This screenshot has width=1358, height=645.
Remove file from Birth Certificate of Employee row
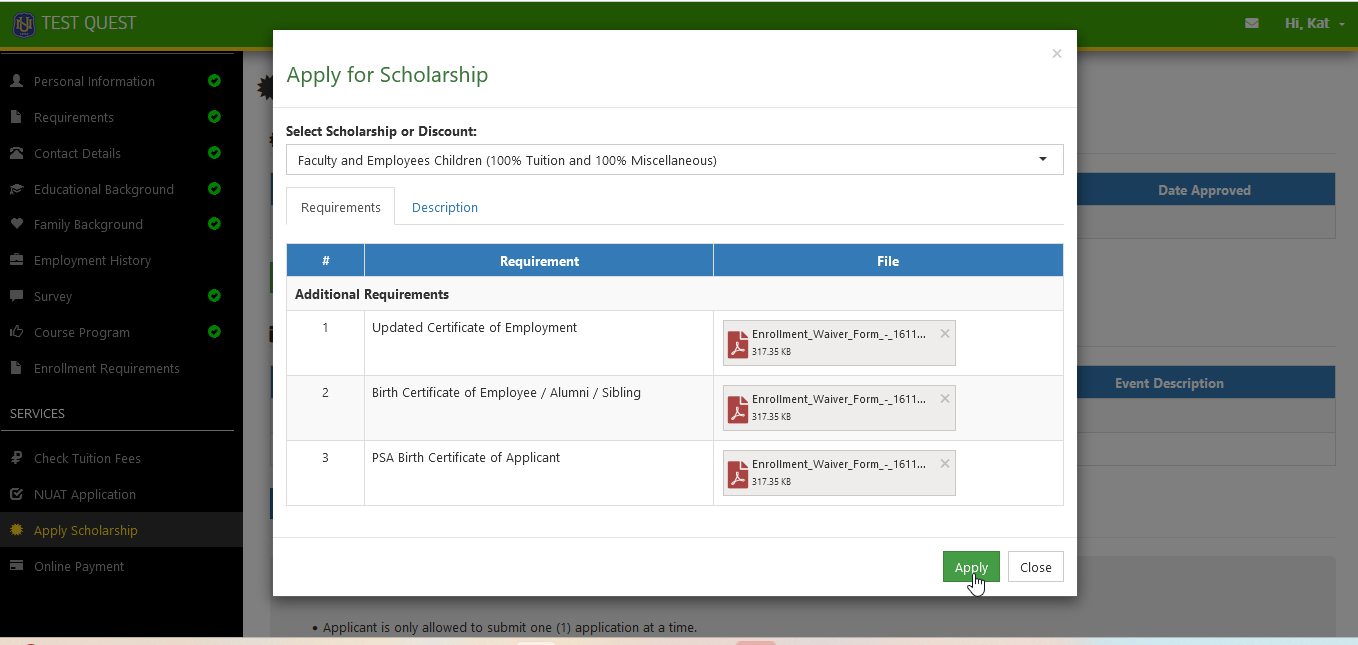click(x=945, y=398)
